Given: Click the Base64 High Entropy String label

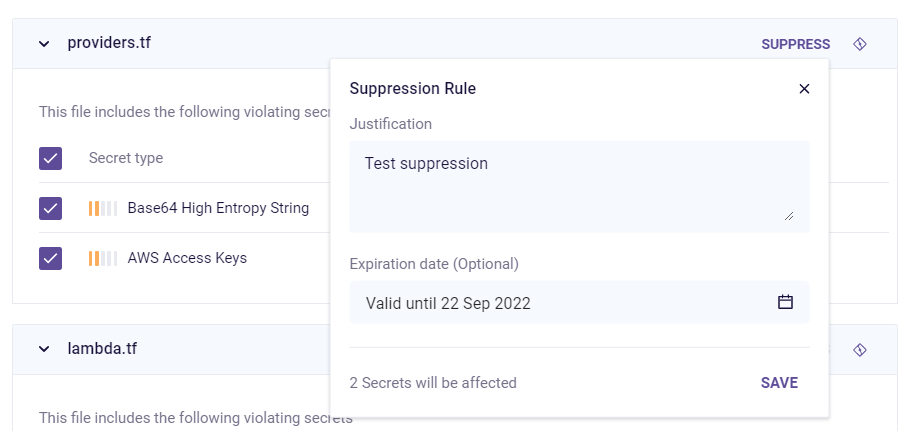Looking at the screenshot, I should tap(218, 208).
